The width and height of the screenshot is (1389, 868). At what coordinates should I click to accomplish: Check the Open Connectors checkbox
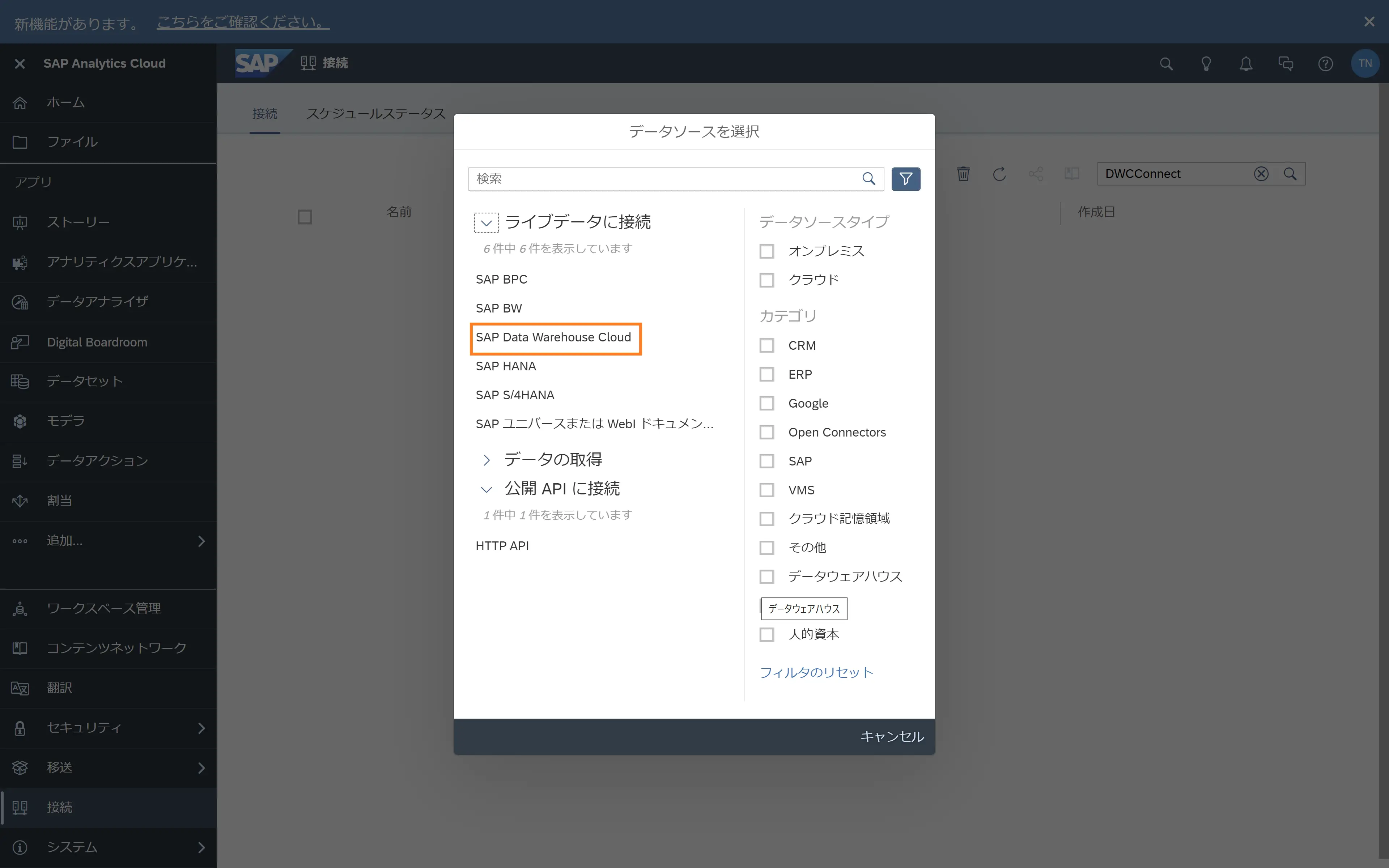(766, 432)
